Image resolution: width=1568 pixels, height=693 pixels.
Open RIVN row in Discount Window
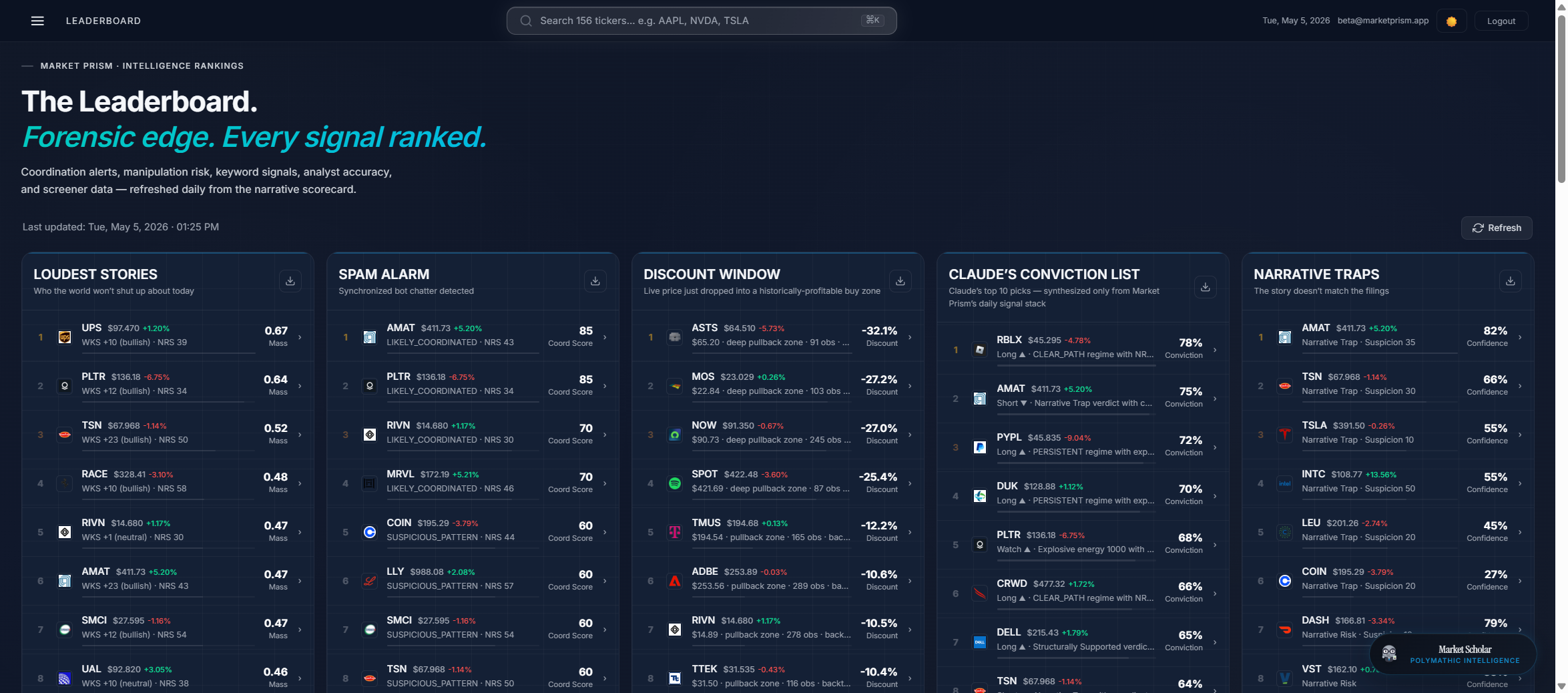(778, 630)
